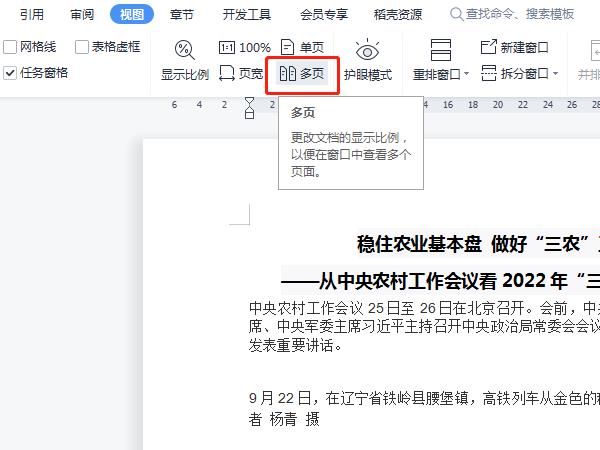The image size is (600, 450).
Task: Set zoom to 100%
Action: point(245,48)
